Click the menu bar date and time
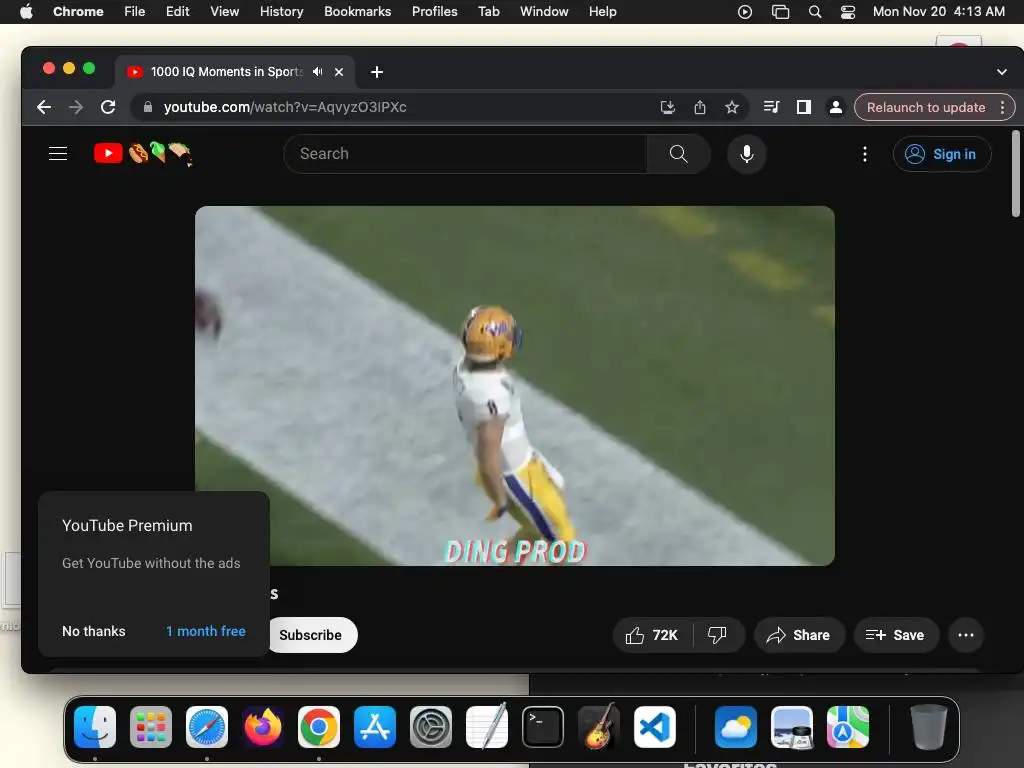This screenshot has height=768, width=1024. [x=938, y=12]
